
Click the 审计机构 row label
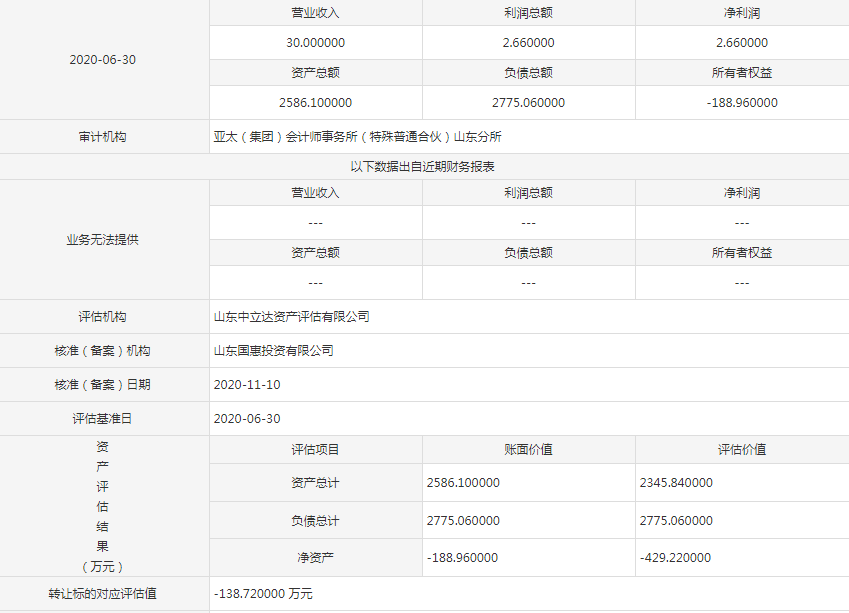[103, 137]
